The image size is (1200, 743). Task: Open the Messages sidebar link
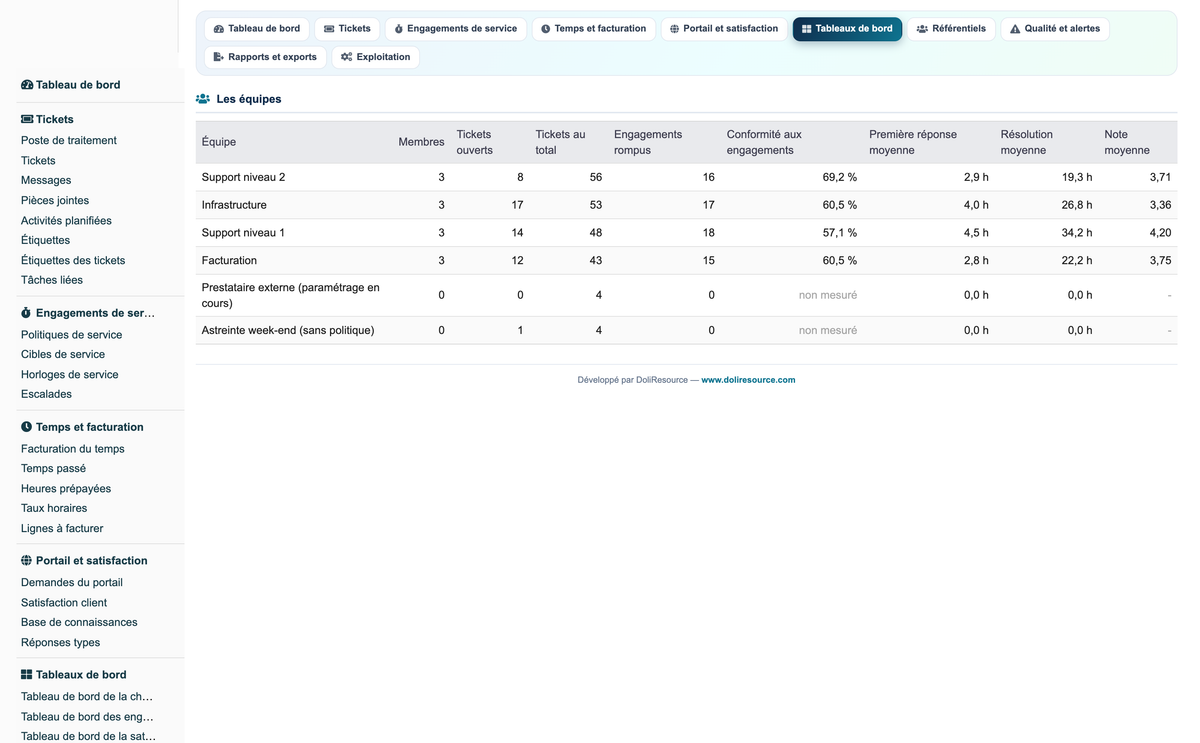pos(46,181)
